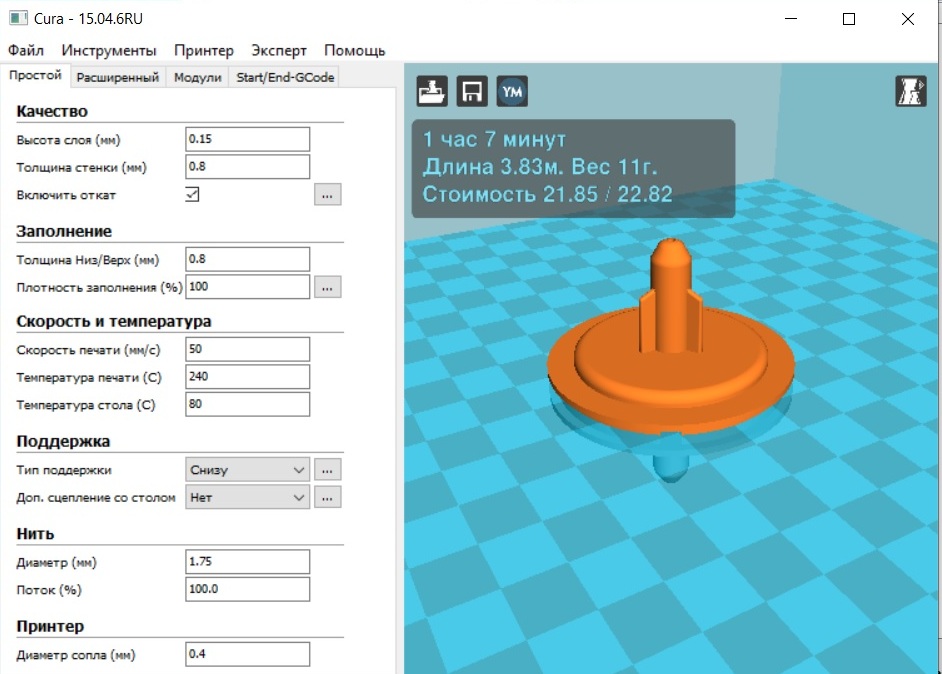Open extra settings next to Доп. сцепление со столом
942x674 pixels.
pos(327,497)
